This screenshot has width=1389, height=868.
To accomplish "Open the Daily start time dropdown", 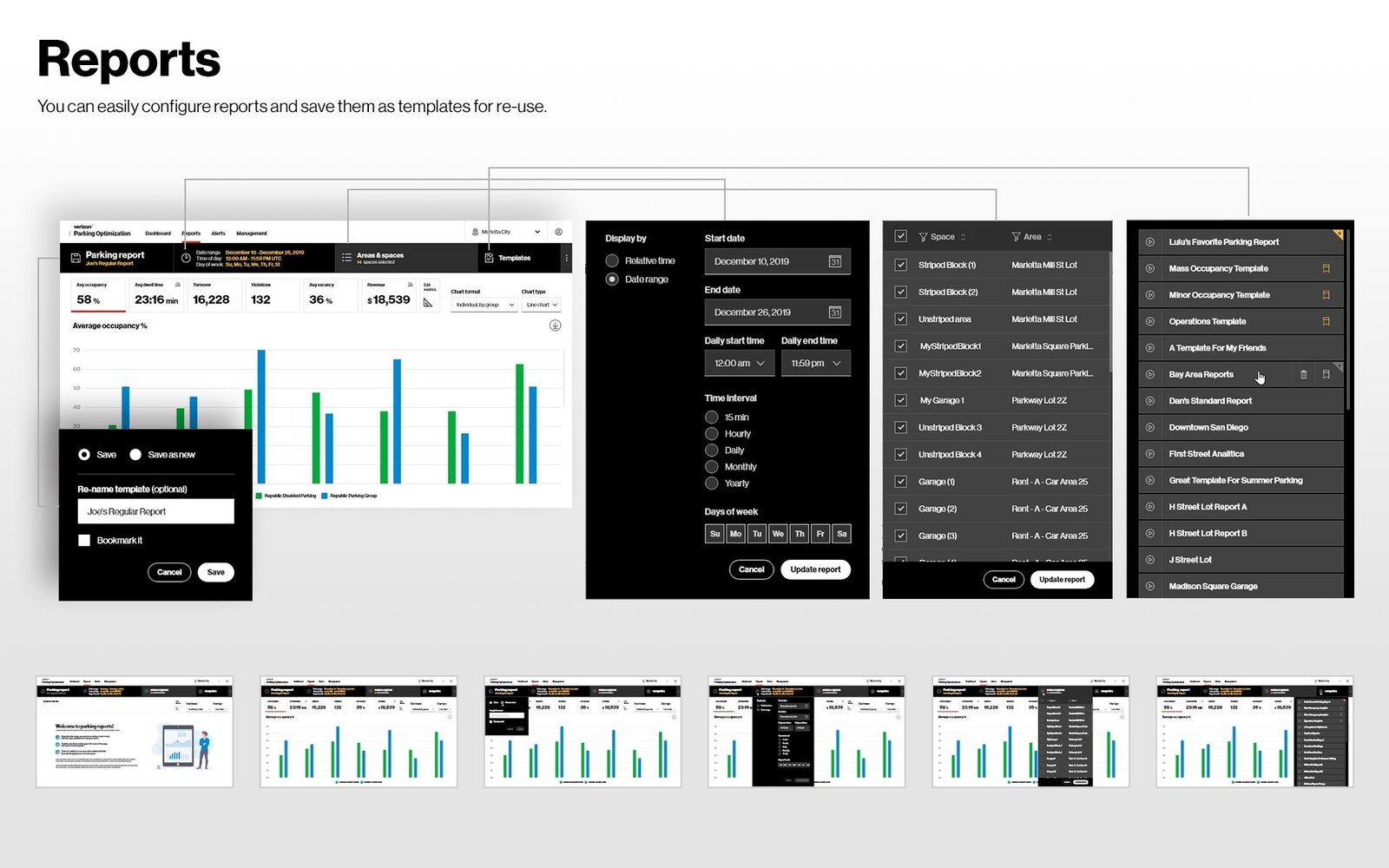I will tap(740, 363).
